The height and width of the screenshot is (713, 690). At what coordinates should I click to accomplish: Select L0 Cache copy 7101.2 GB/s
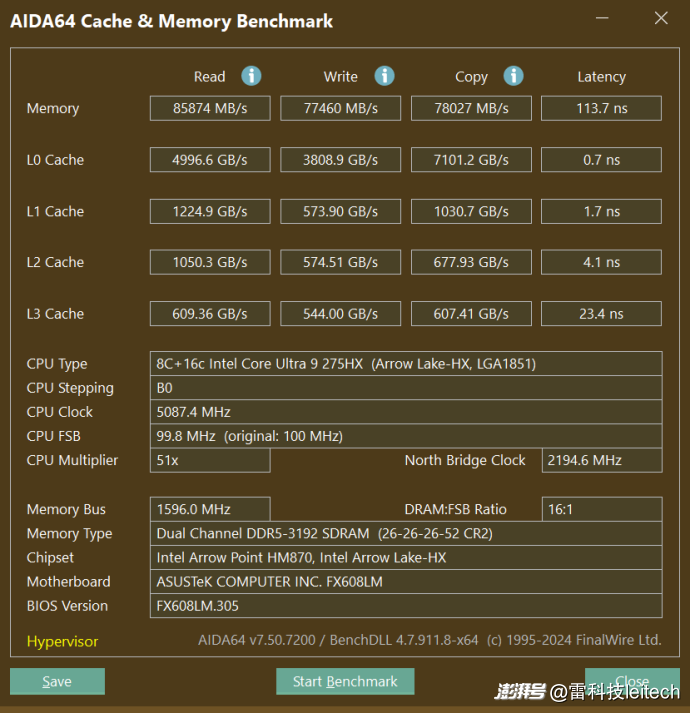[x=471, y=160]
